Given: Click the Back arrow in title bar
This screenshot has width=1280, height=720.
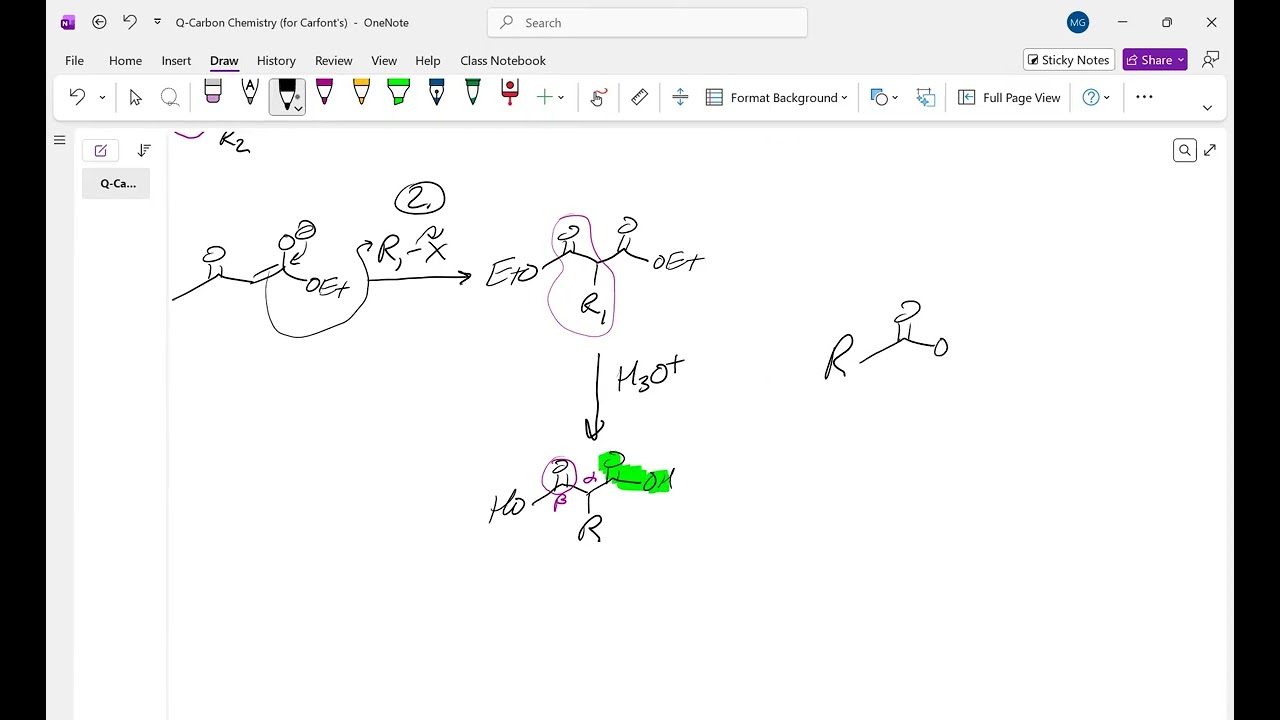Looking at the screenshot, I should [99, 22].
